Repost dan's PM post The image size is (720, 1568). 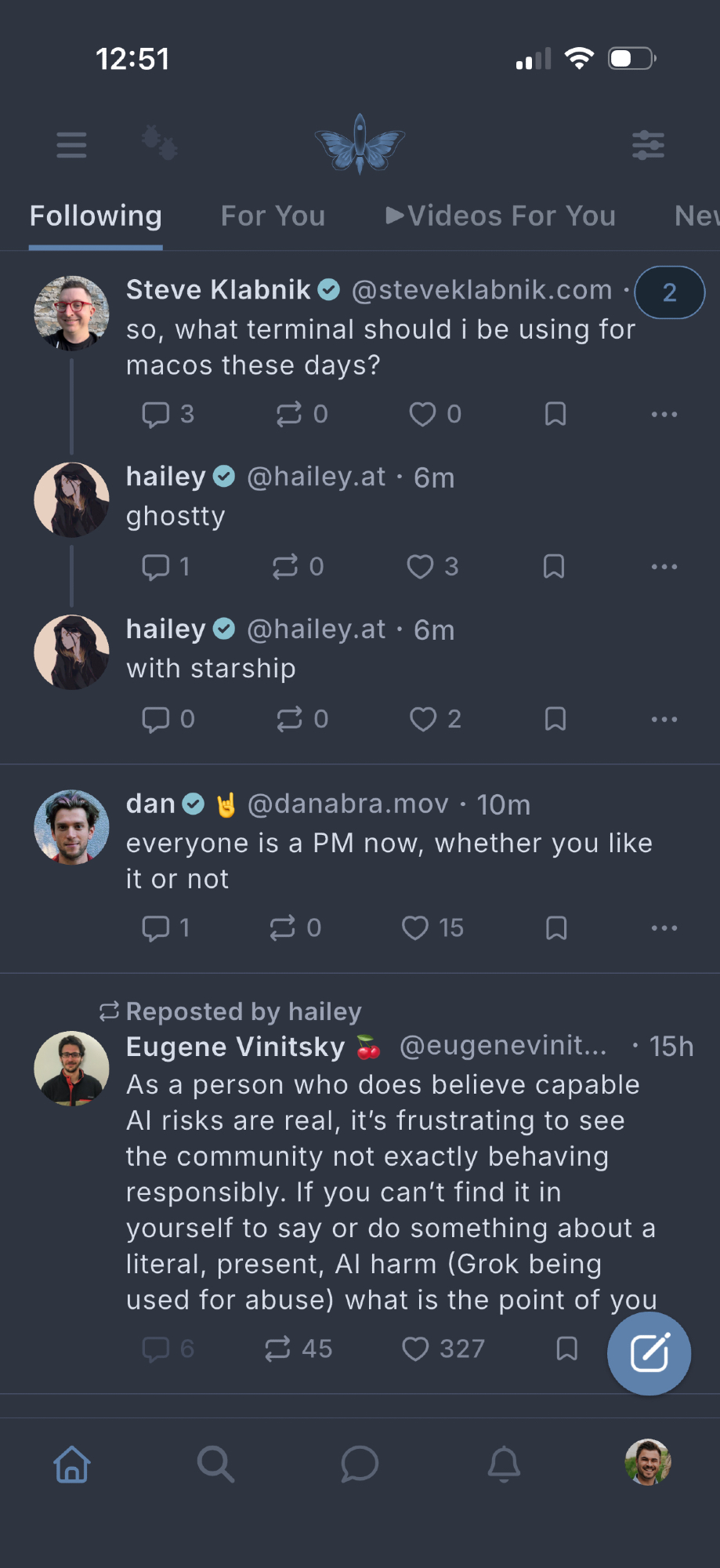point(283,928)
